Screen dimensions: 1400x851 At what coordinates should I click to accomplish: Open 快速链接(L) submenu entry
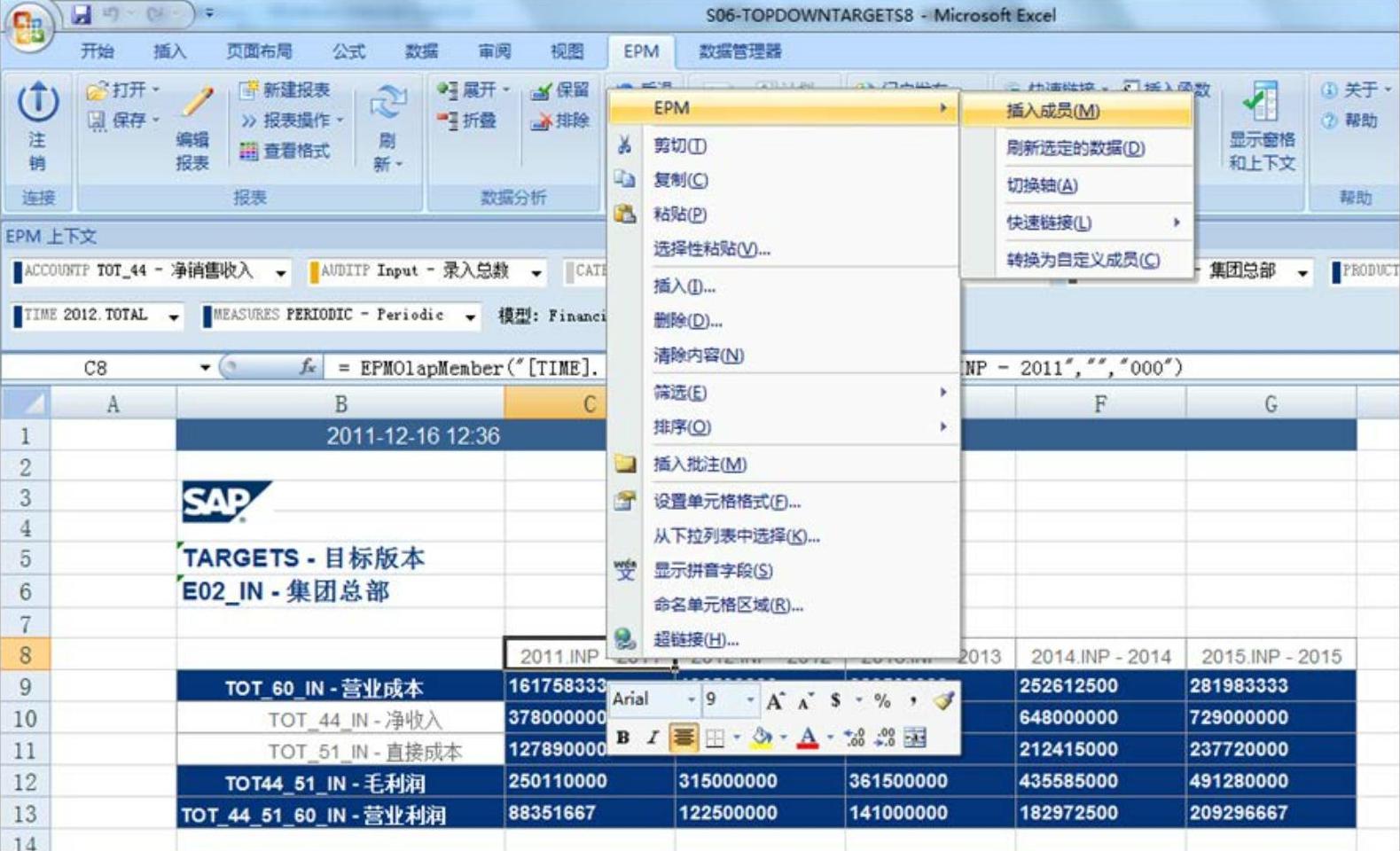pyautogui.click(x=1076, y=223)
